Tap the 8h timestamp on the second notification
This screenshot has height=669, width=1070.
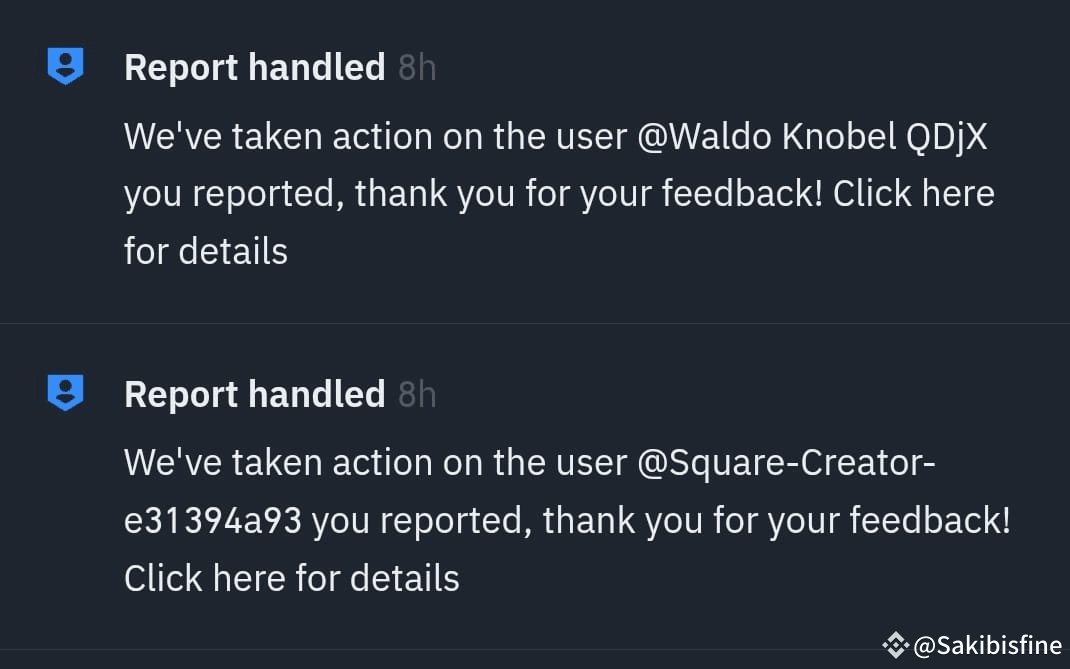click(417, 395)
